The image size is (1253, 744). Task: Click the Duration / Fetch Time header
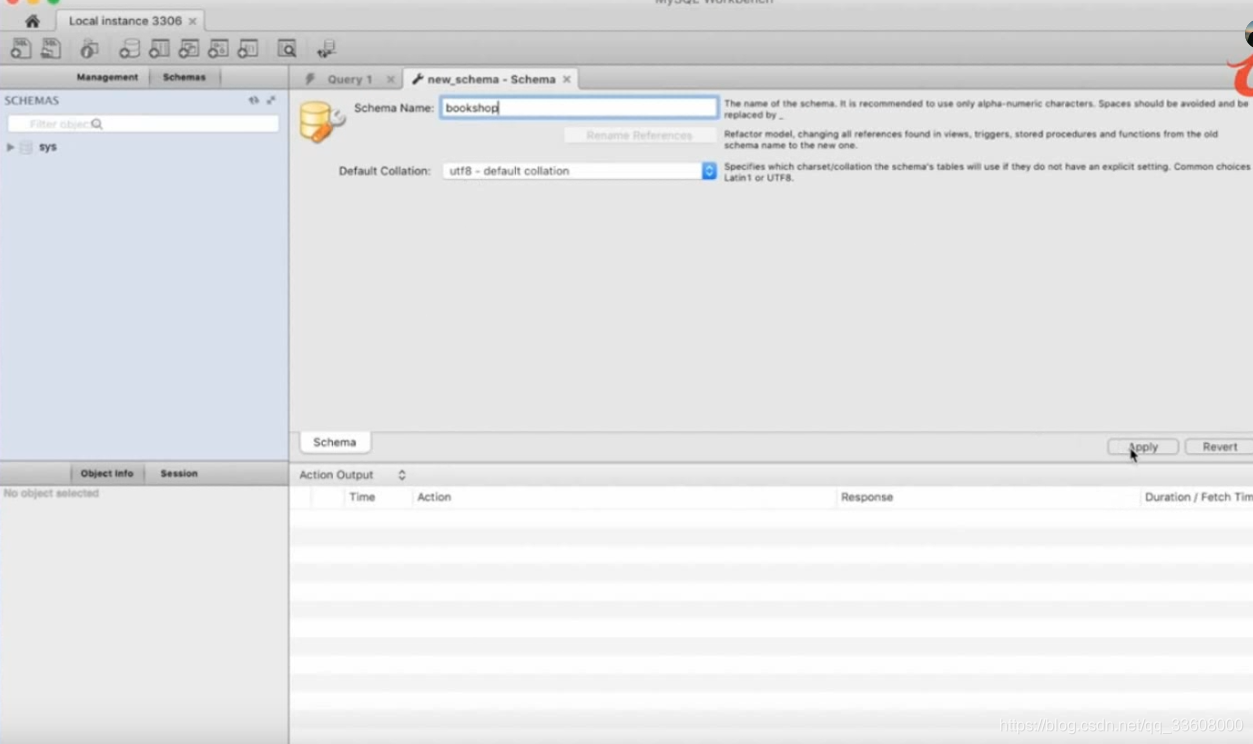(x=1199, y=497)
